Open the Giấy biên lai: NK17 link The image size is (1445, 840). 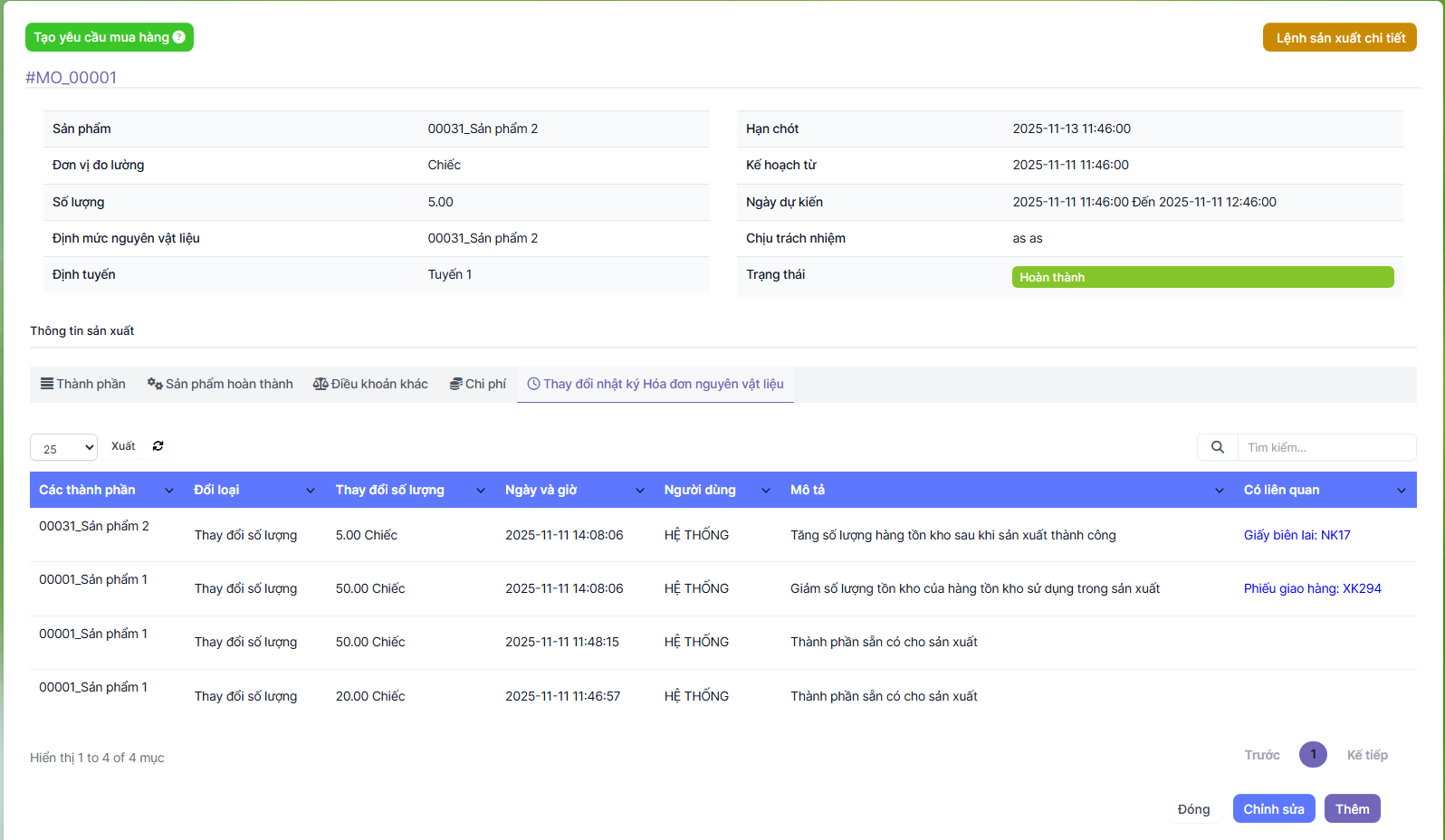coord(1297,535)
